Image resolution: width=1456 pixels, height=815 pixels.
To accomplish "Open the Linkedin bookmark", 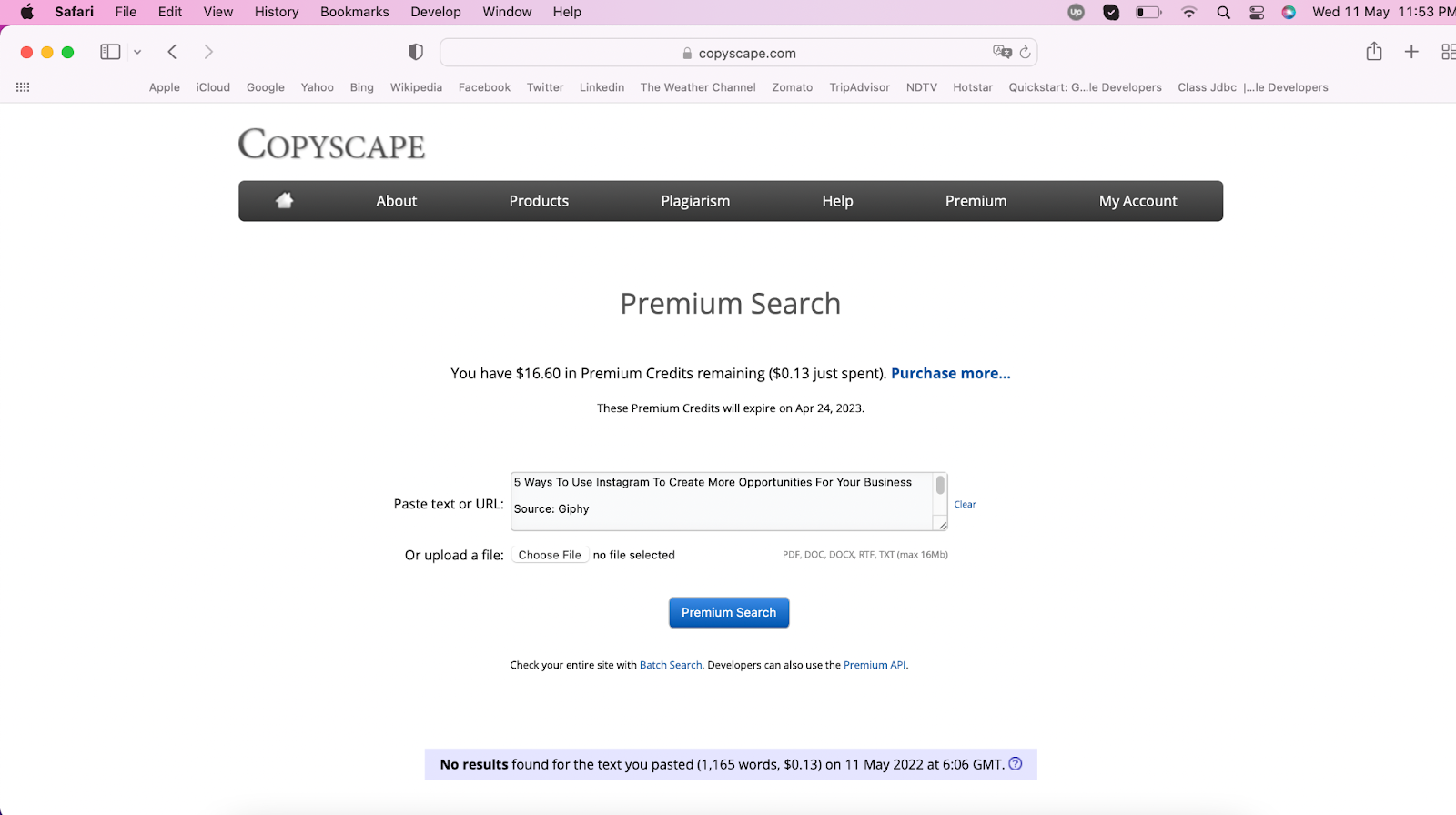I will click(602, 87).
